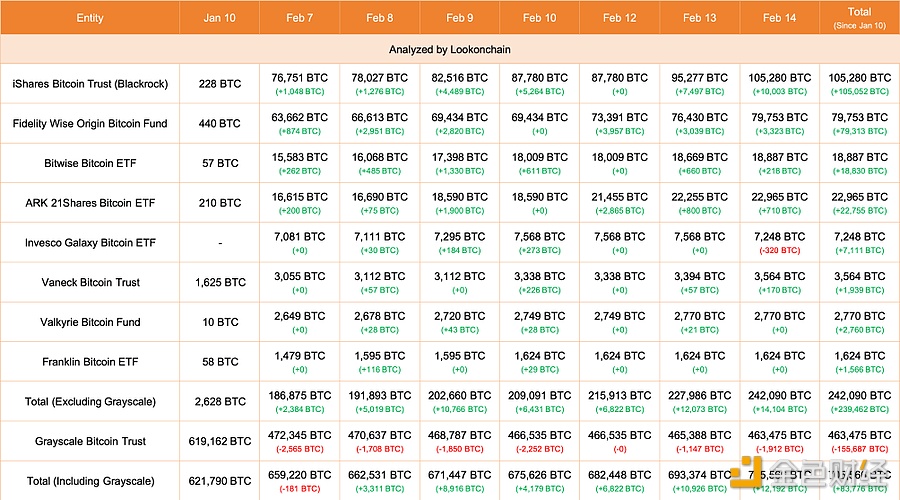900x500 pixels.
Task: Select the ARK 21Shares Bitcoin ETF label
Action: pos(90,203)
